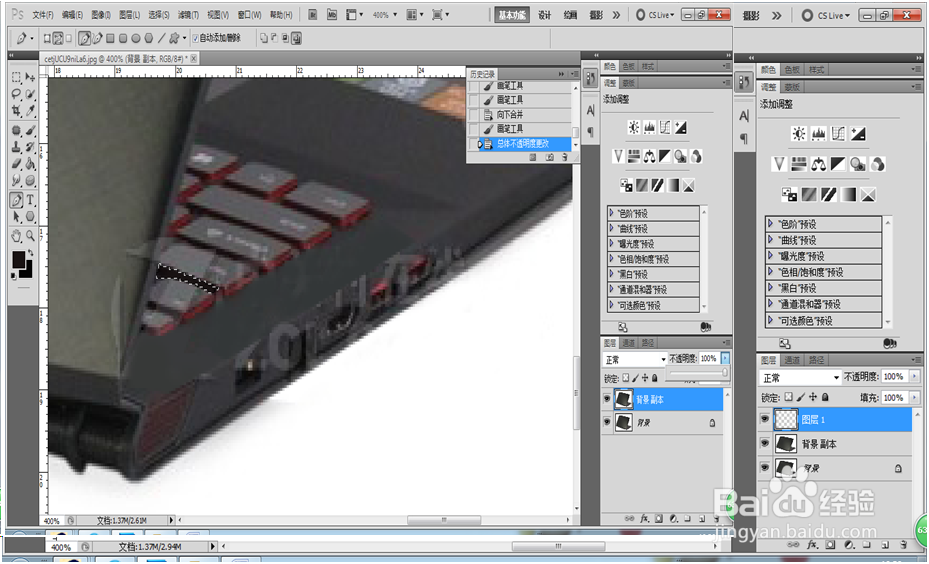Open CS Live in the left window
The image size is (929, 564).
click(655, 15)
